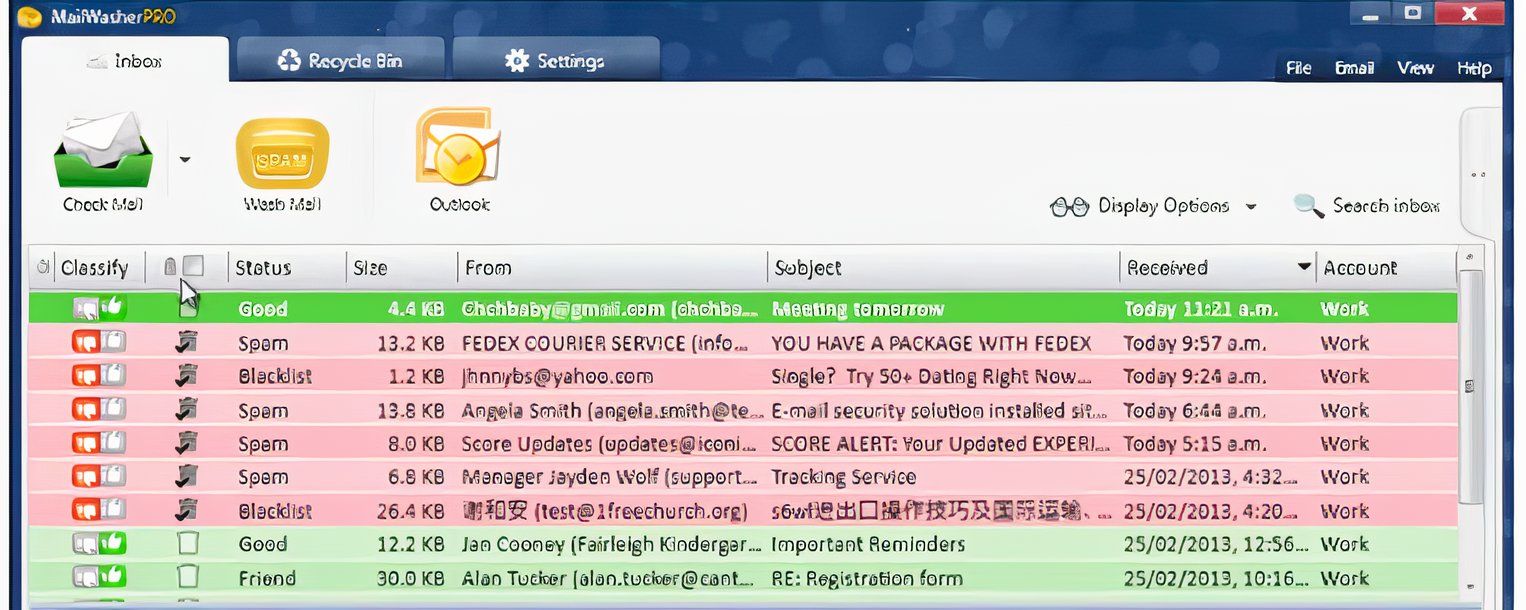Click the Display Options glasses icon
Image resolution: width=1526 pixels, height=610 pixels.
pyautogui.click(x=1069, y=207)
